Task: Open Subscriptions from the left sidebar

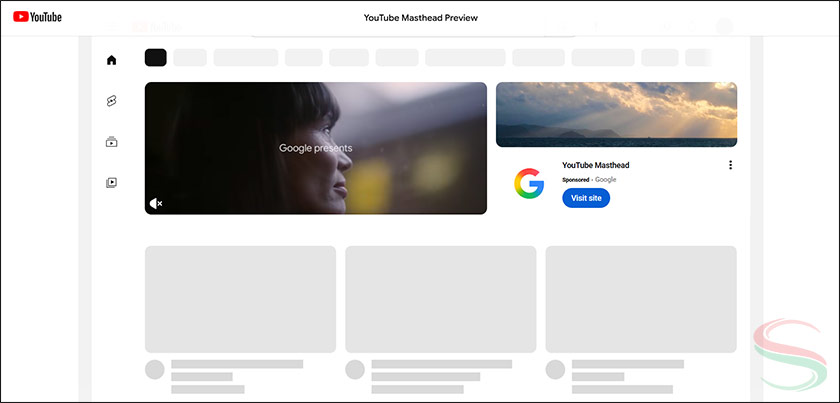Action: tap(111, 142)
